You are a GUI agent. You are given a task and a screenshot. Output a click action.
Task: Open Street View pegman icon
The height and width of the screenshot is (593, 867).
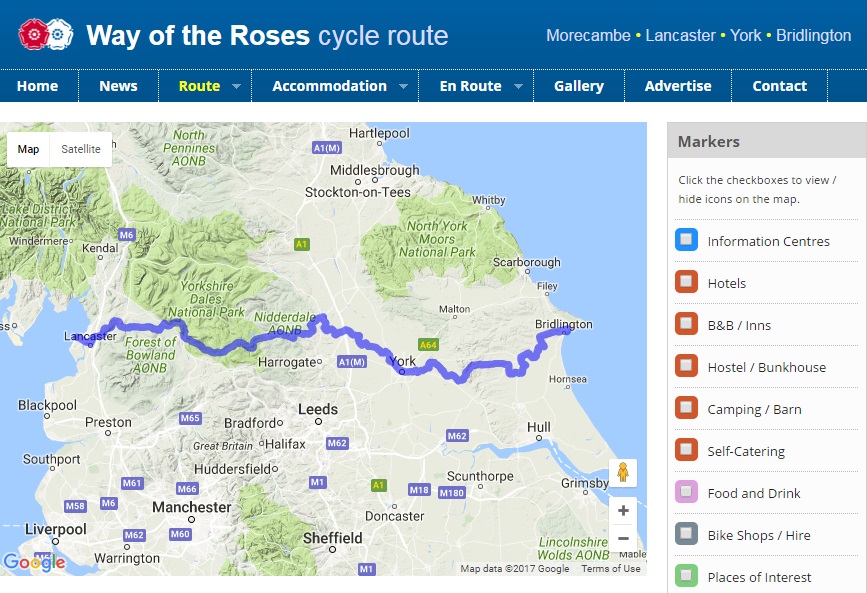(x=623, y=472)
